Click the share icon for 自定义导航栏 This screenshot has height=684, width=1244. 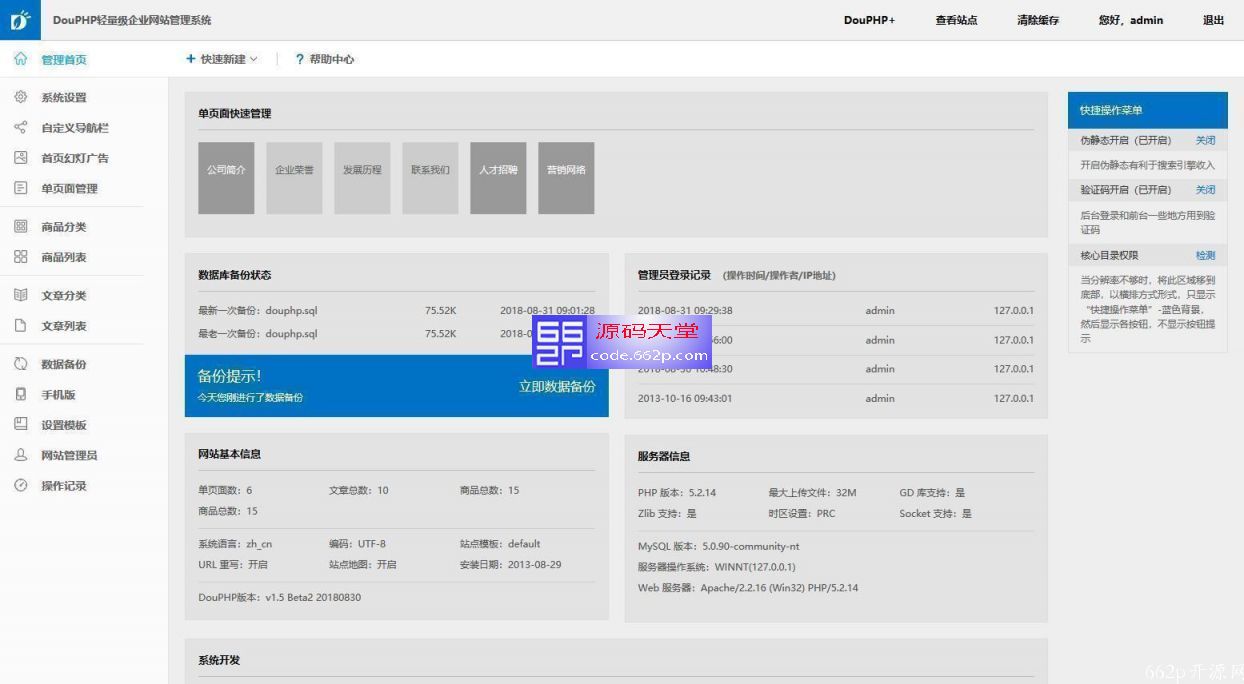click(20, 127)
